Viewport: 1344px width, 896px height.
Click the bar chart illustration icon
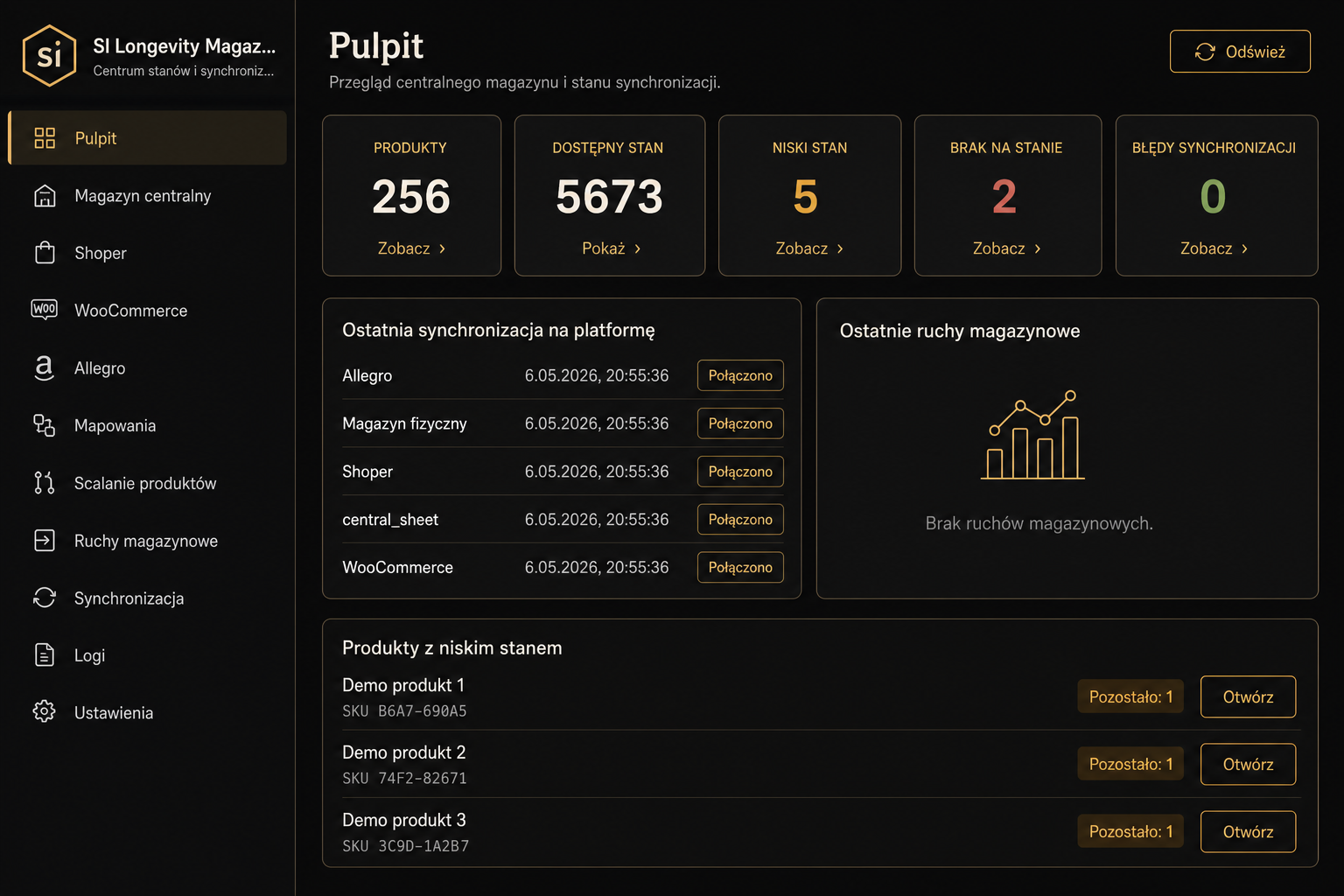(1033, 435)
